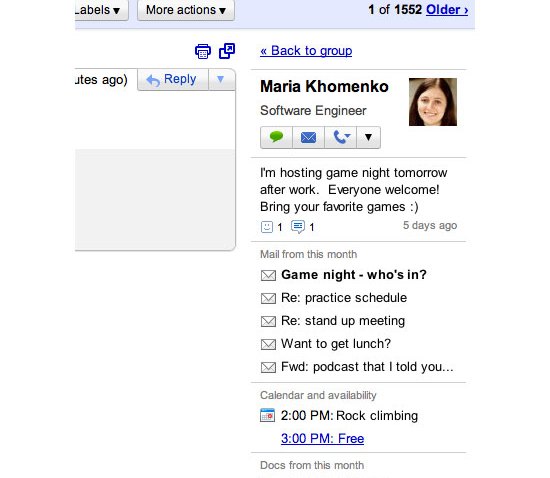Viewport: 550px width, 478px height.
Task: Click the Reply button
Action: [x=173, y=79]
